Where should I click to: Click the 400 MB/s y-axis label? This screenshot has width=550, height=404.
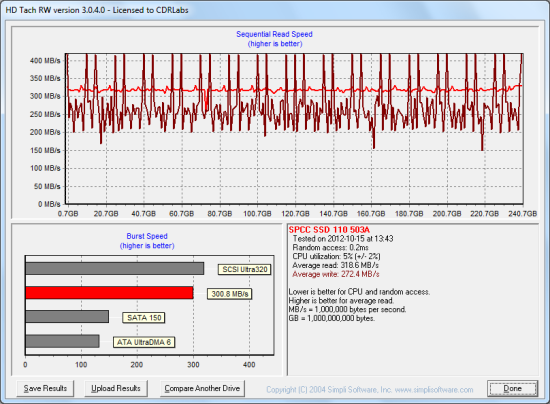click(45, 60)
